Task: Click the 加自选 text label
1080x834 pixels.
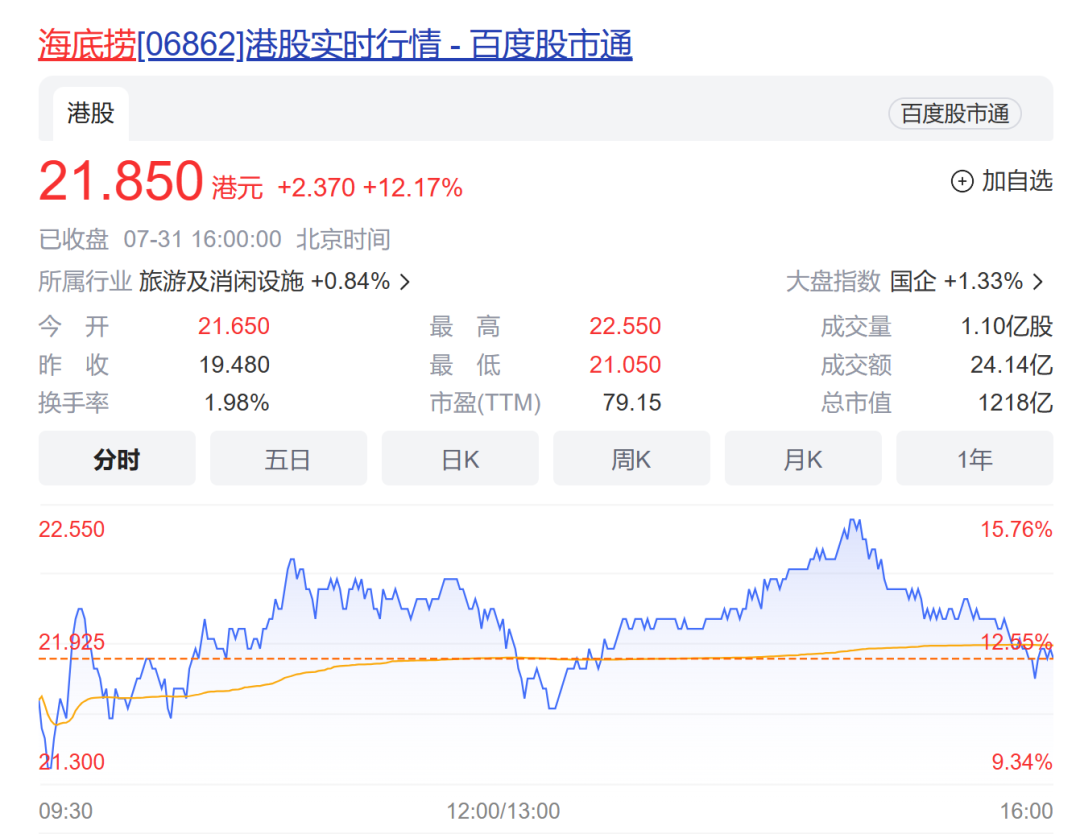Action: [1017, 180]
